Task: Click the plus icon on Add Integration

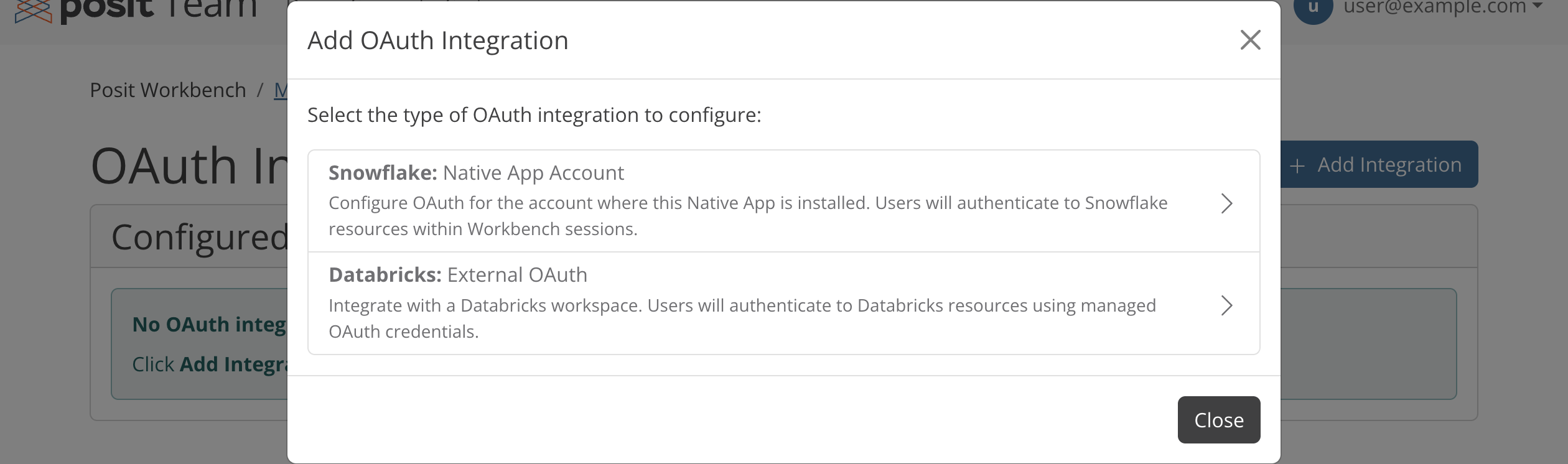Action: [1297, 165]
